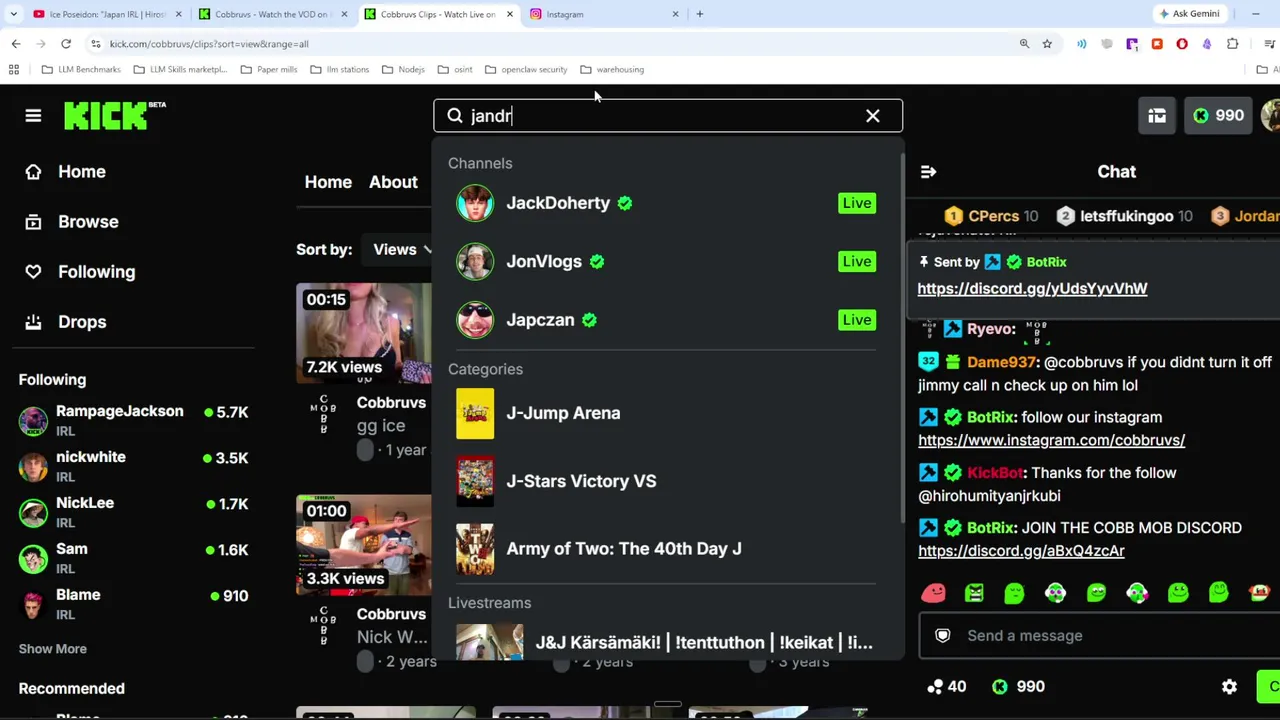The height and width of the screenshot is (720, 1280).
Task: Choose the J-Jump Arena category
Action: (666, 413)
